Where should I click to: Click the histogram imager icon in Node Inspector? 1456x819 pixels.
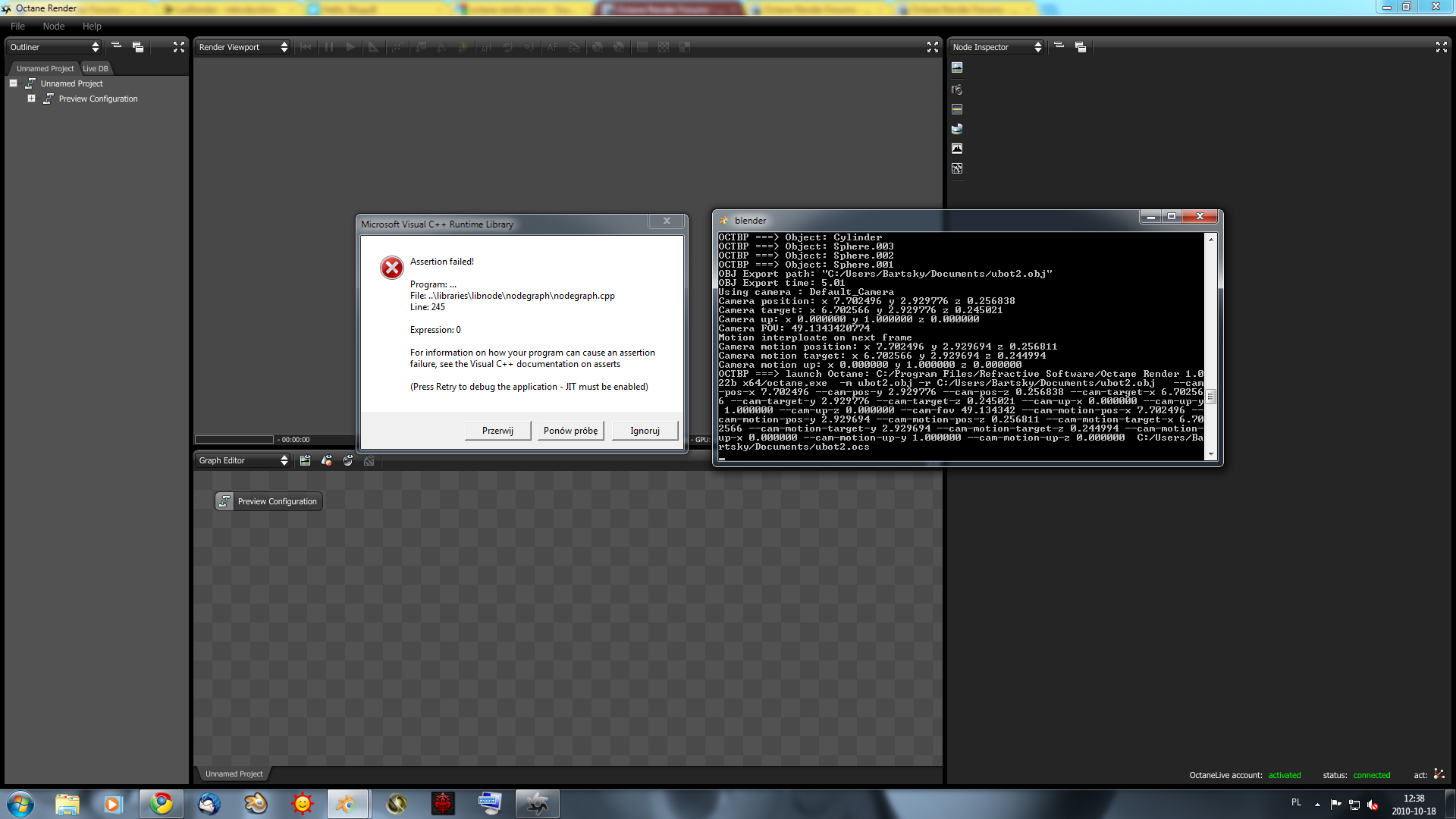957,149
